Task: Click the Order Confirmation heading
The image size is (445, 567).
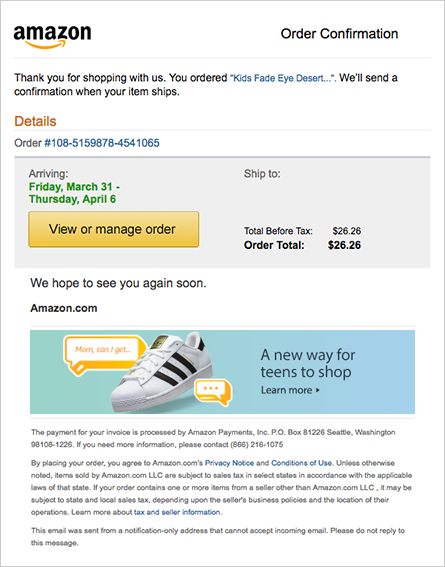Action: coord(339,34)
